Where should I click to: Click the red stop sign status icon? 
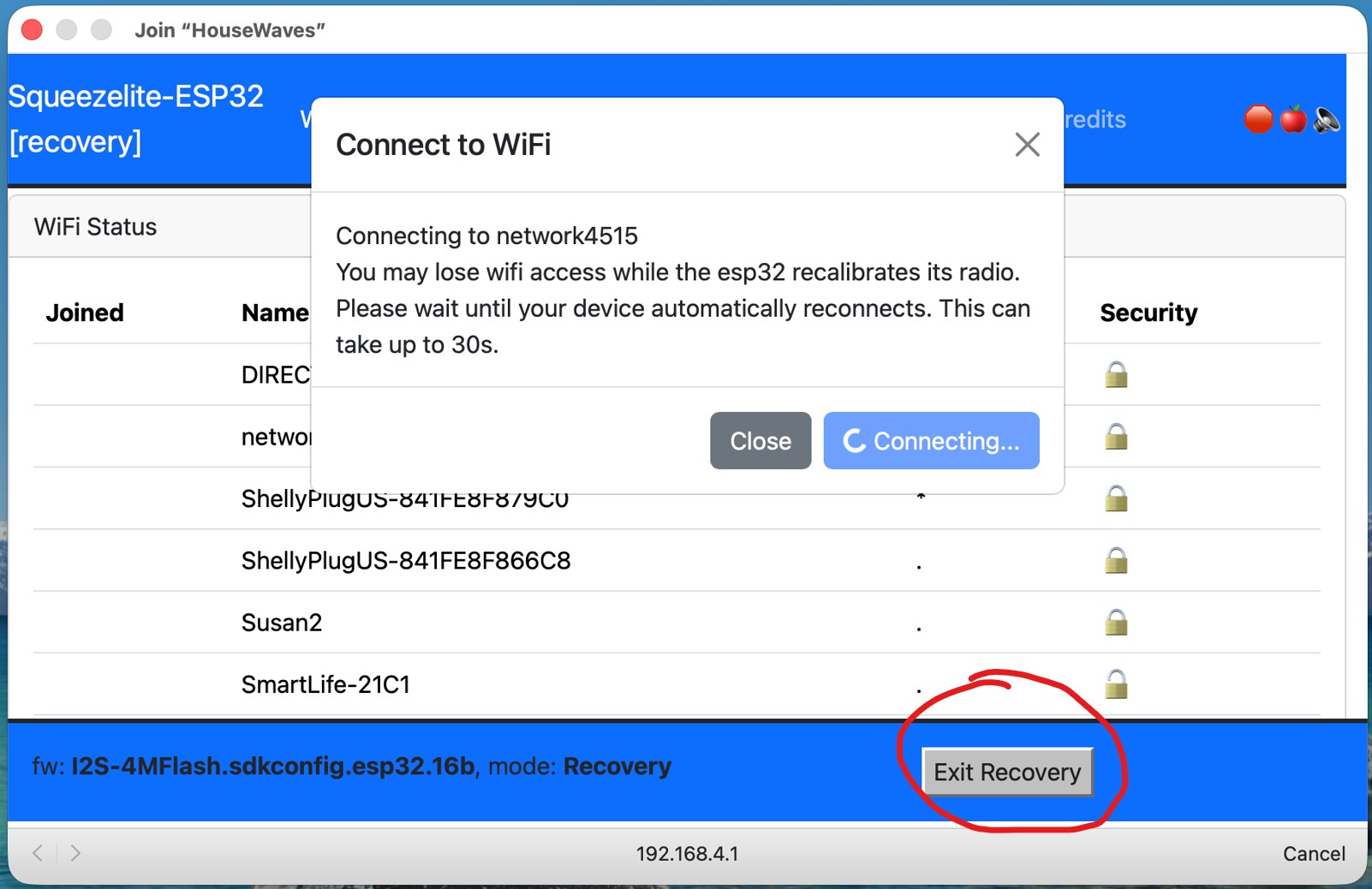coord(1258,119)
